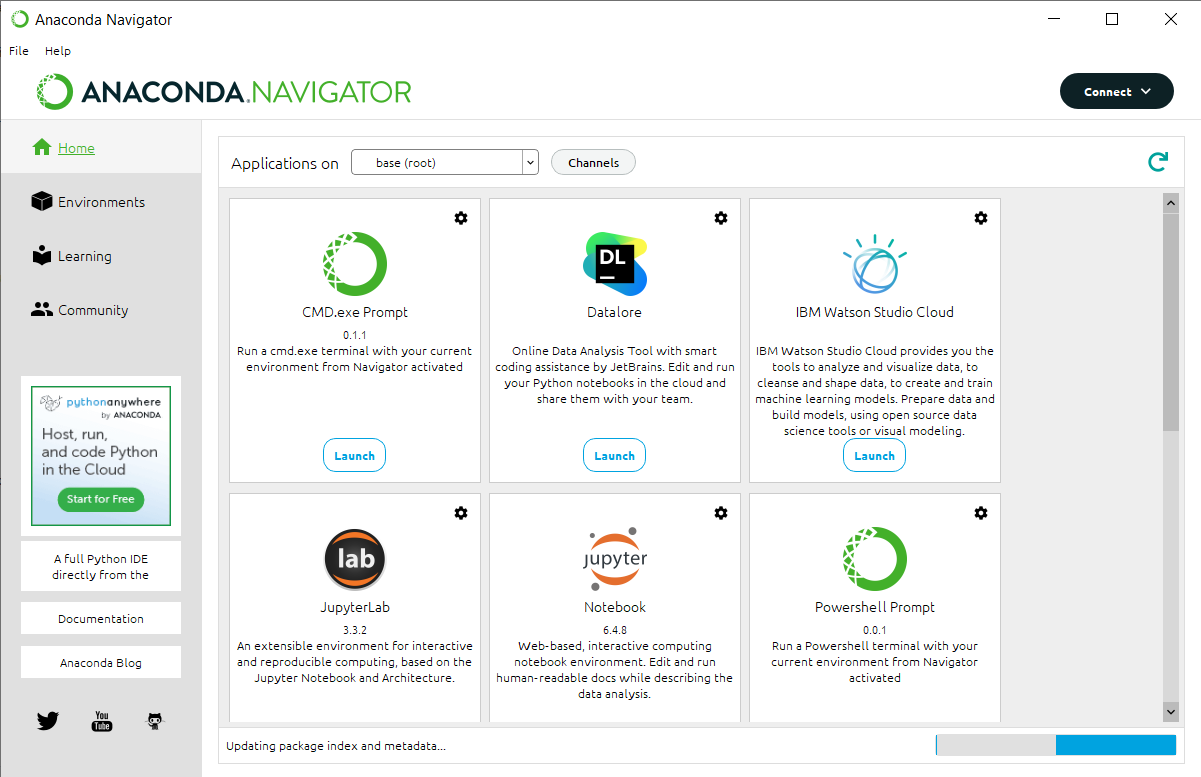The width and height of the screenshot is (1201, 777).
Task: Open the Connect dropdown button
Action: point(1117,91)
